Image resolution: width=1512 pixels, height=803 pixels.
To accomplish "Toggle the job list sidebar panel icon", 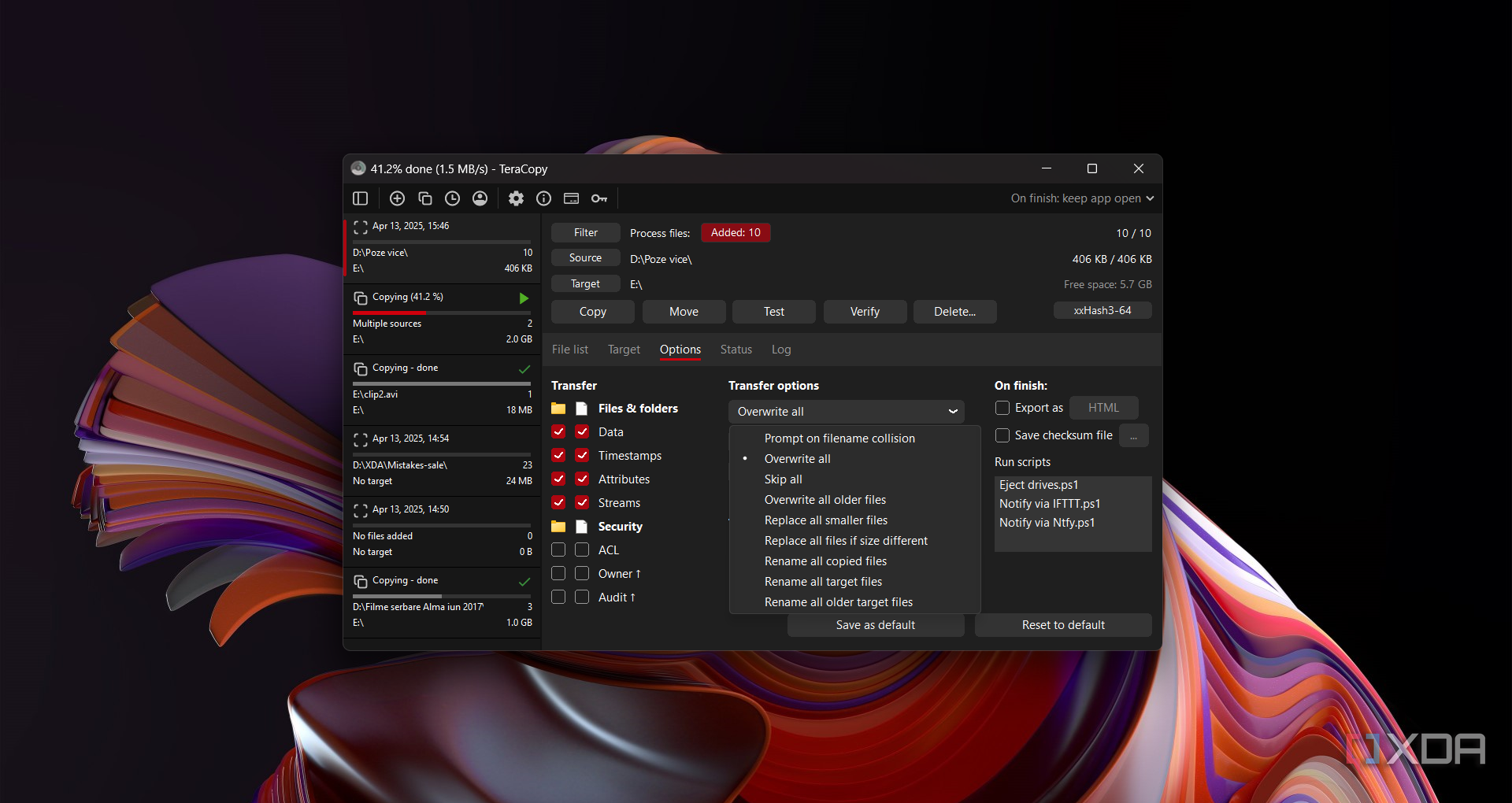I will click(x=361, y=198).
